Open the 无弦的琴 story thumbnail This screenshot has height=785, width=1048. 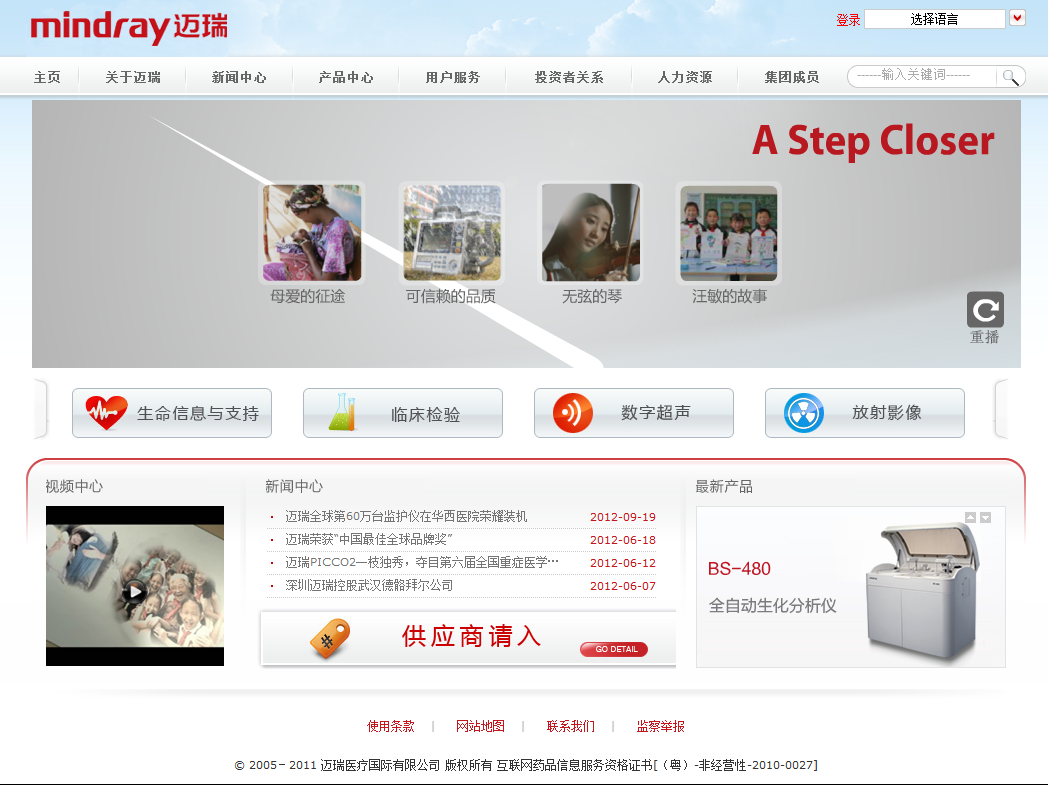coord(591,232)
